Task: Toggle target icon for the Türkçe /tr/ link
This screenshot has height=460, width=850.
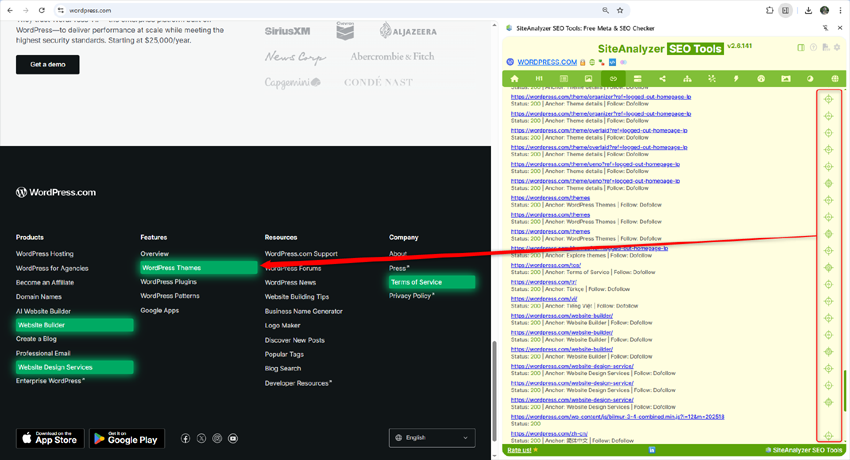Action: [828, 284]
